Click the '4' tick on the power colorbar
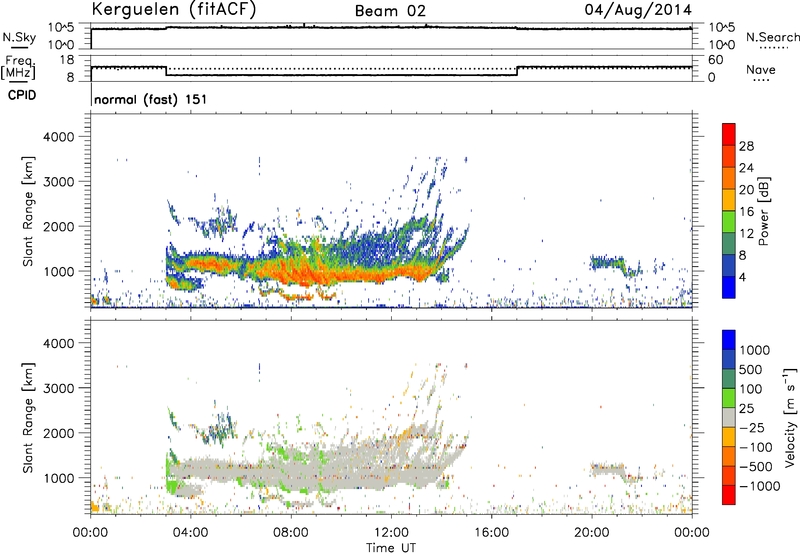Viewport: 800px width, 554px height. 742,277
